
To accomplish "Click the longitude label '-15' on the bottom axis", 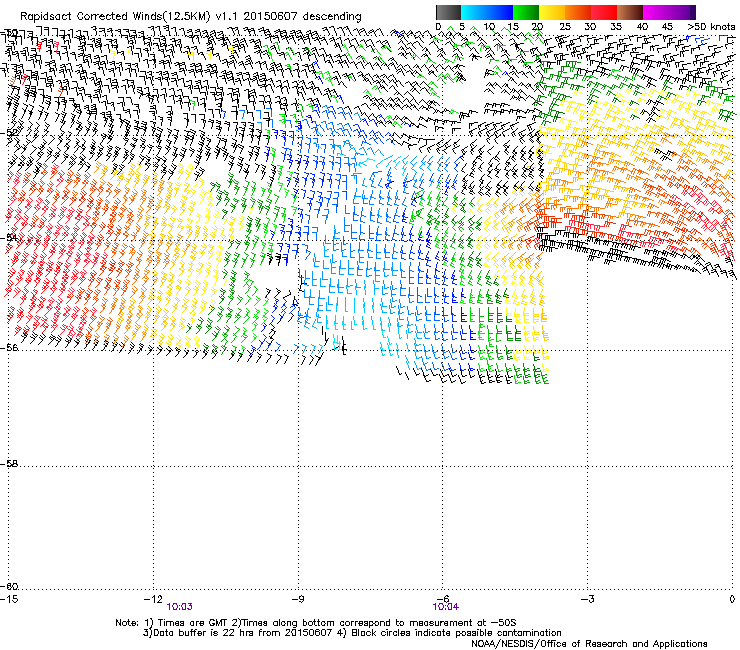I will tap(9, 599).
